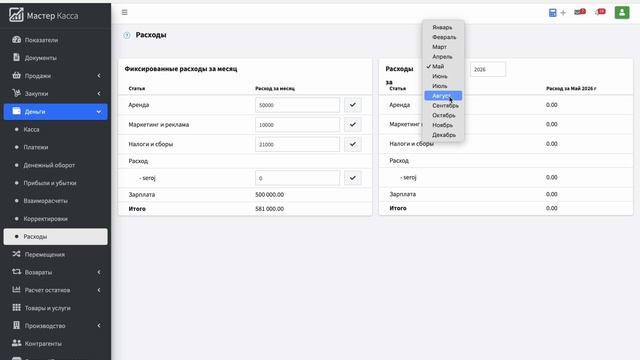The image size is (640, 360).
Task: Open Взаиморасчеты page link
Action: 46,201
